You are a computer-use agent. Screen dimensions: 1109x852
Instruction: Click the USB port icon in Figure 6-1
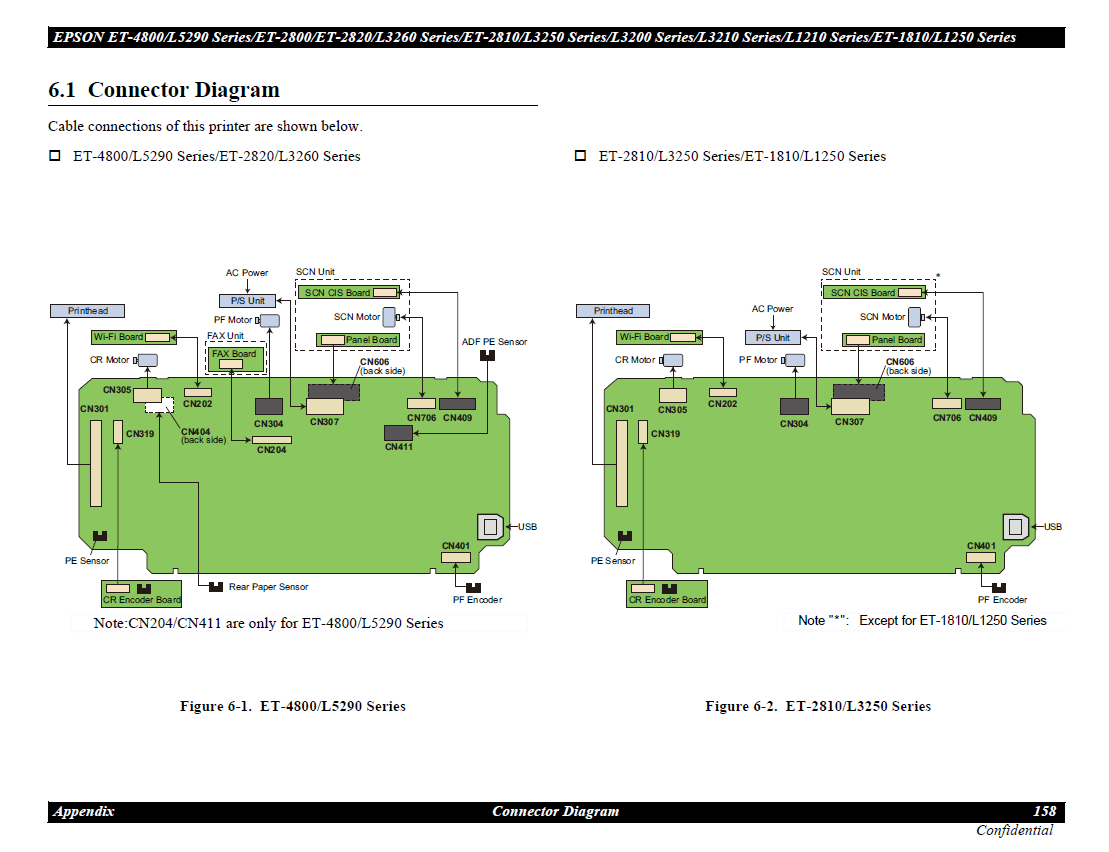pyautogui.click(x=490, y=527)
